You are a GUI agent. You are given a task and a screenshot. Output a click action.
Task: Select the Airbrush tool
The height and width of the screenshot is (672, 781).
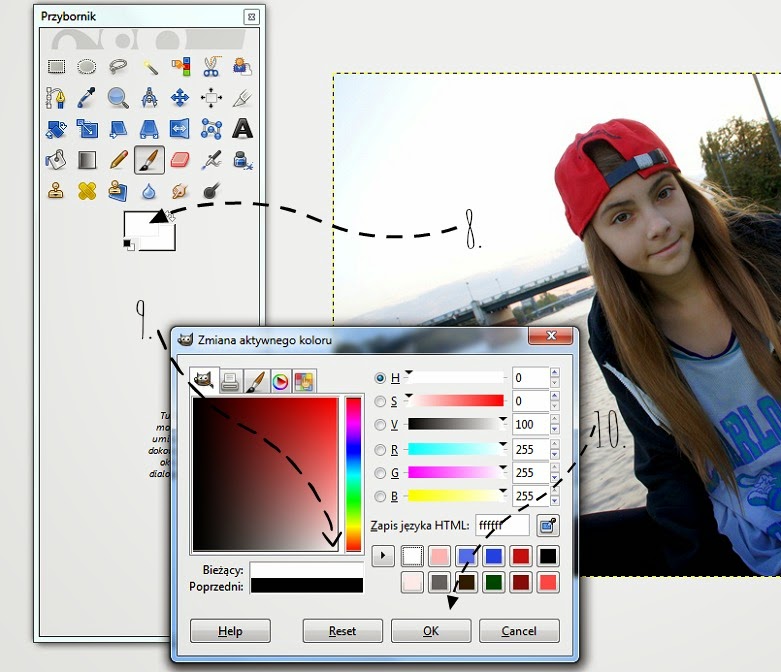tap(211, 160)
